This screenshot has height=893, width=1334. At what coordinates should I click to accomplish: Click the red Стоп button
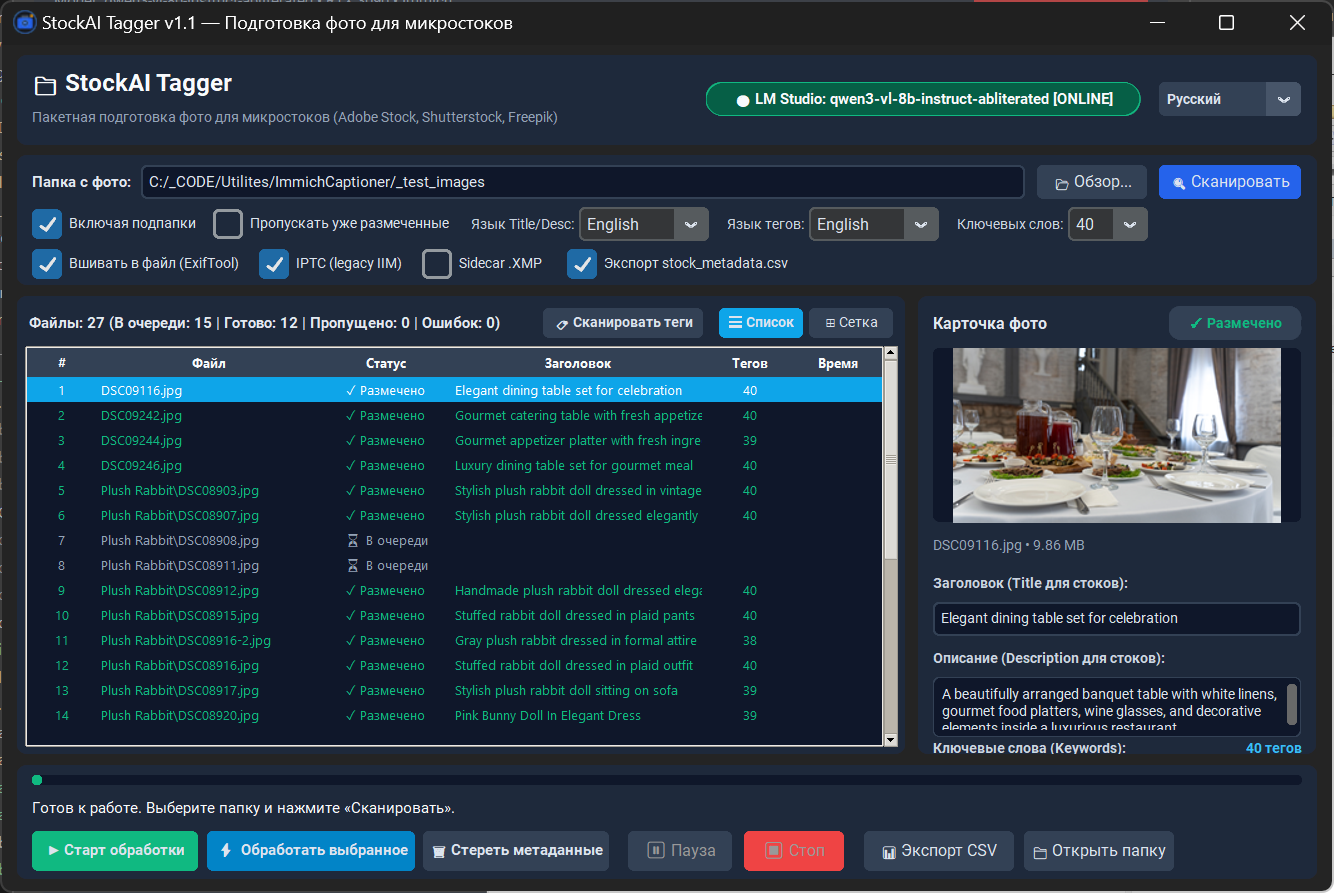(x=794, y=851)
